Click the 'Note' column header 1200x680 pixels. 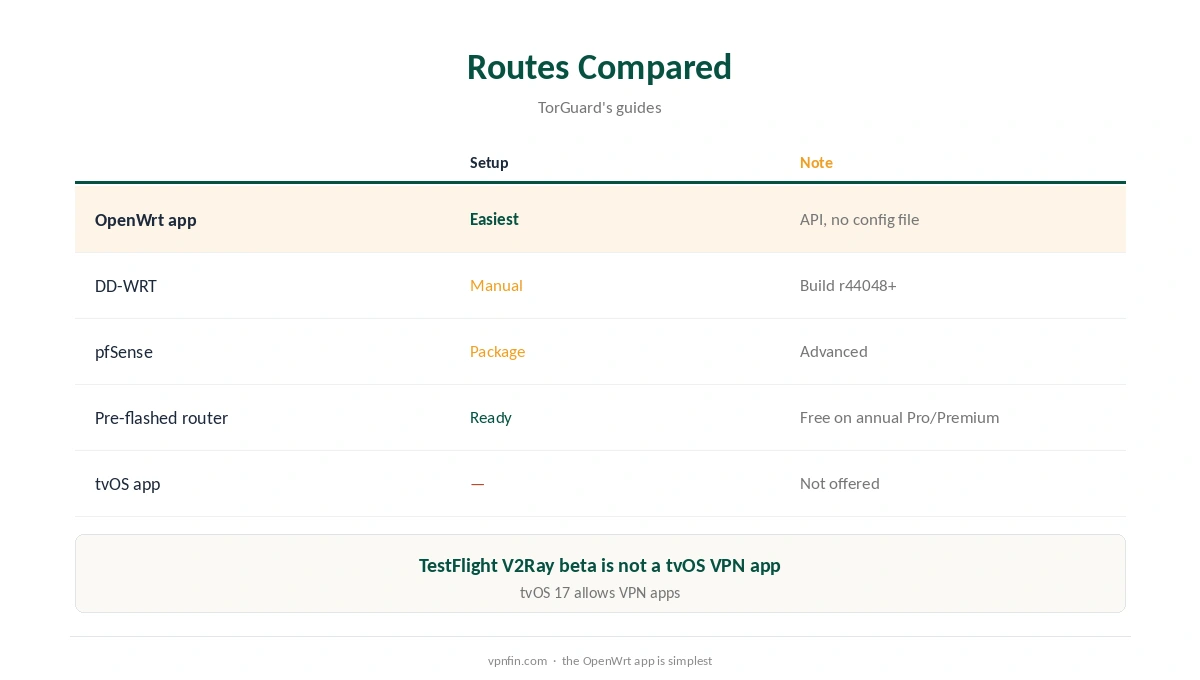pos(816,163)
